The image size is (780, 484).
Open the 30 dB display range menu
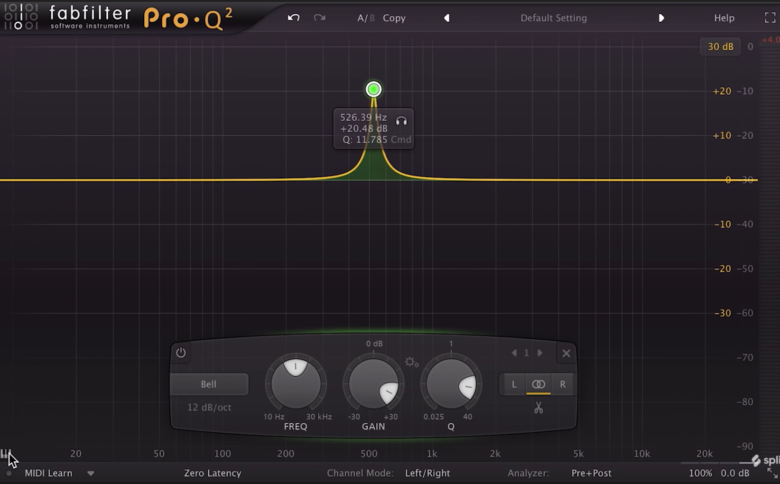(x=720, y=46)
